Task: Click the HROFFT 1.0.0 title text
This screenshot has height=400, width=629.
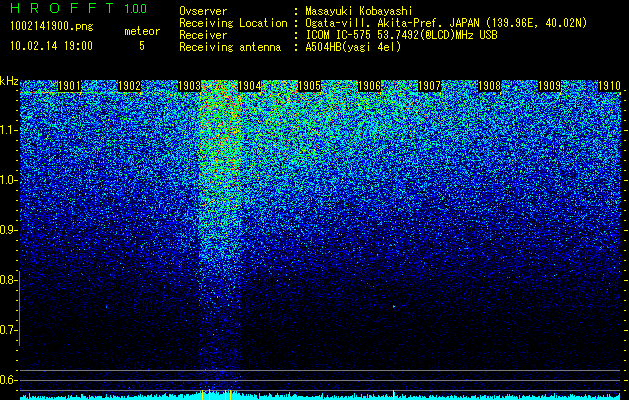Action: pyautogui.click(x=79, y=8)
